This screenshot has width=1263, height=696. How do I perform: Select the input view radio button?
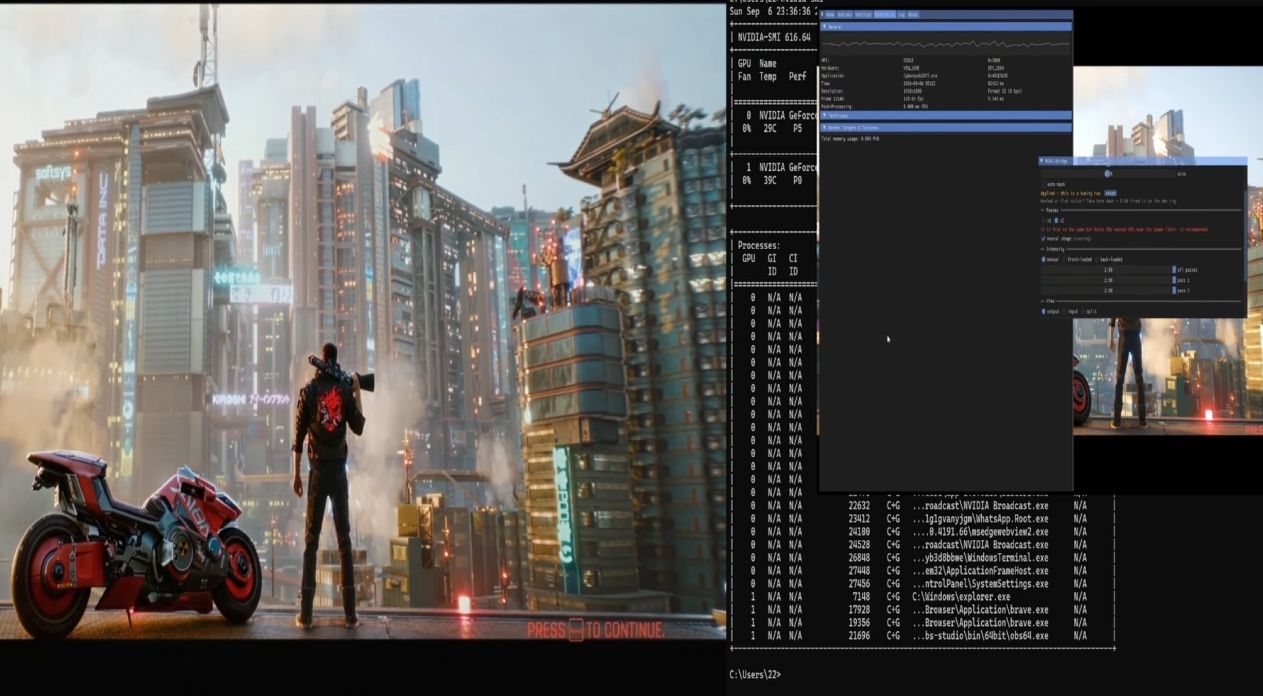(x=1069, y=311)
